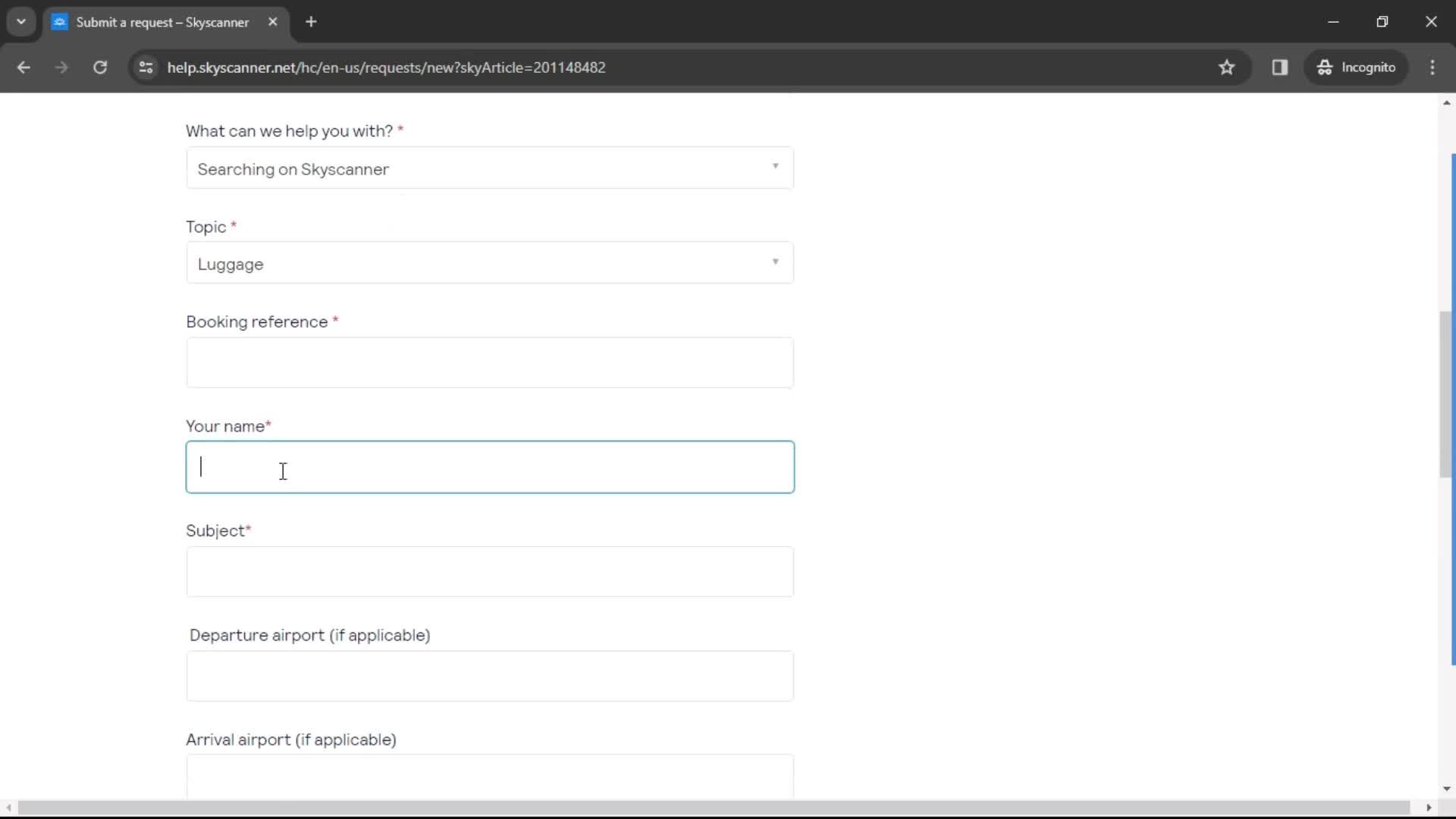Reload the Skyscanner help page
Screen dimensions: 1456x819
[x=100, y=67]
